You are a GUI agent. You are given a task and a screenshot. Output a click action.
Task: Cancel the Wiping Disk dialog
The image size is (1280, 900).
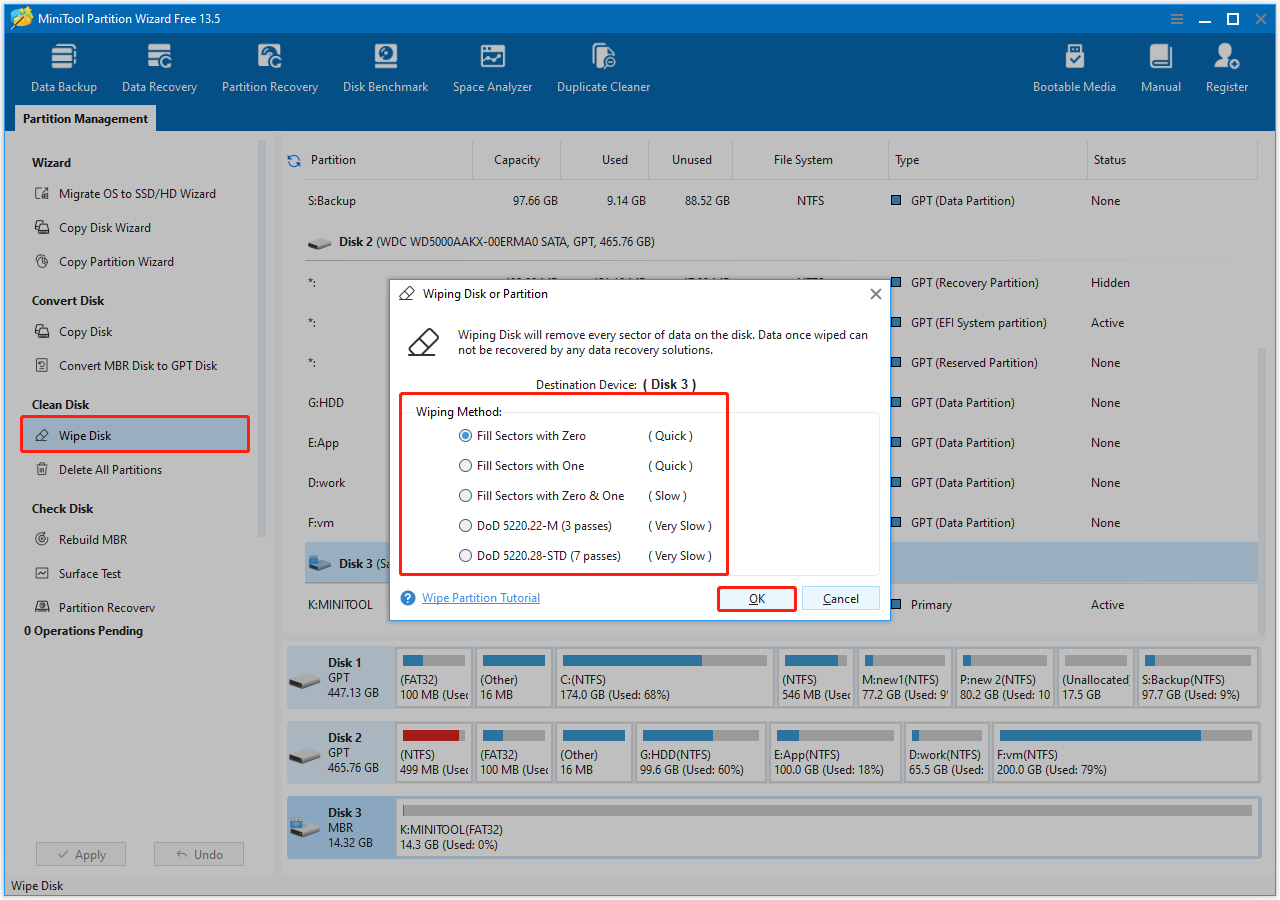pos(841,598)
